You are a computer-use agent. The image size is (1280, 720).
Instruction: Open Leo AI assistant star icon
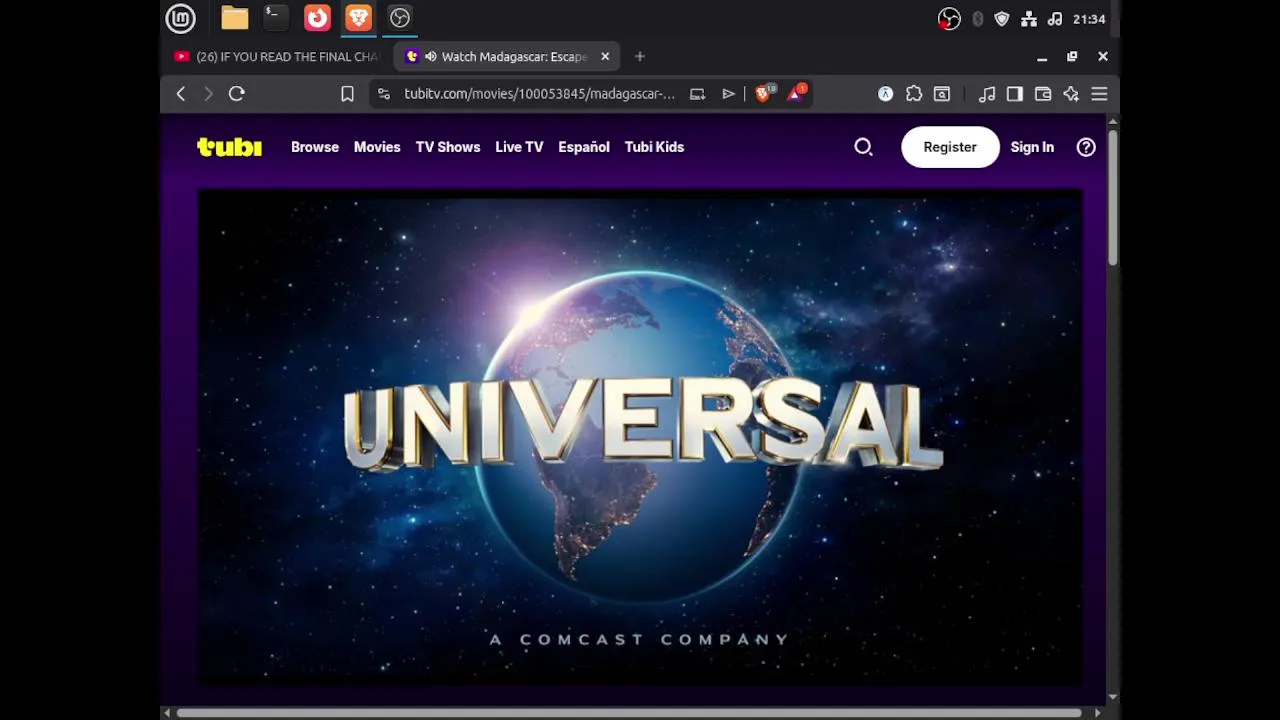point(1071,94)
